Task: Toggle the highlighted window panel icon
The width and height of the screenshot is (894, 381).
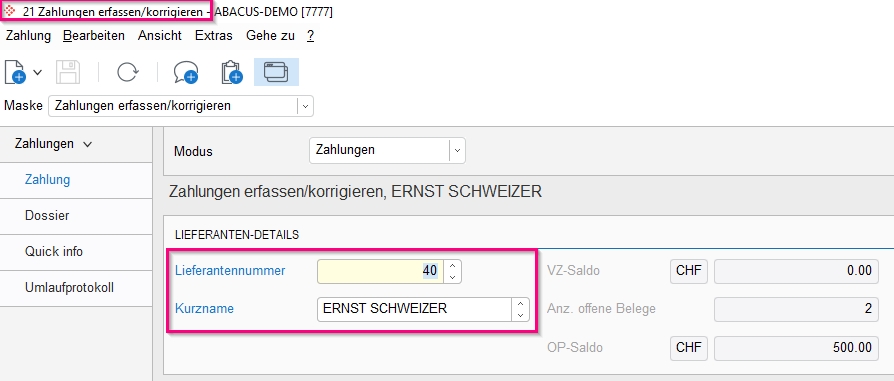Action: [277, 72]
